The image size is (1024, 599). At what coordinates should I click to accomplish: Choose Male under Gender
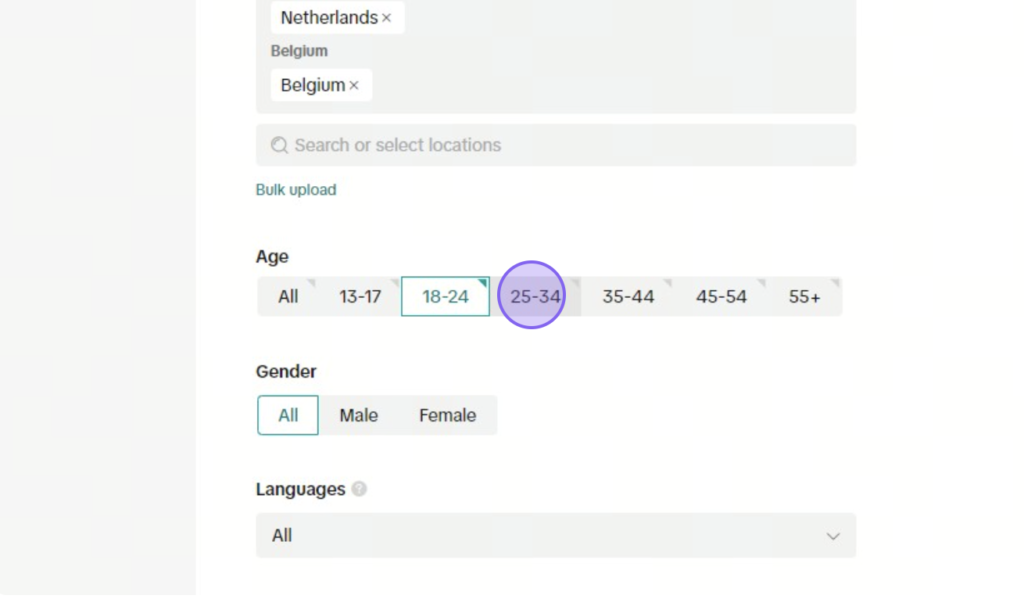click(x=359, y=415)
